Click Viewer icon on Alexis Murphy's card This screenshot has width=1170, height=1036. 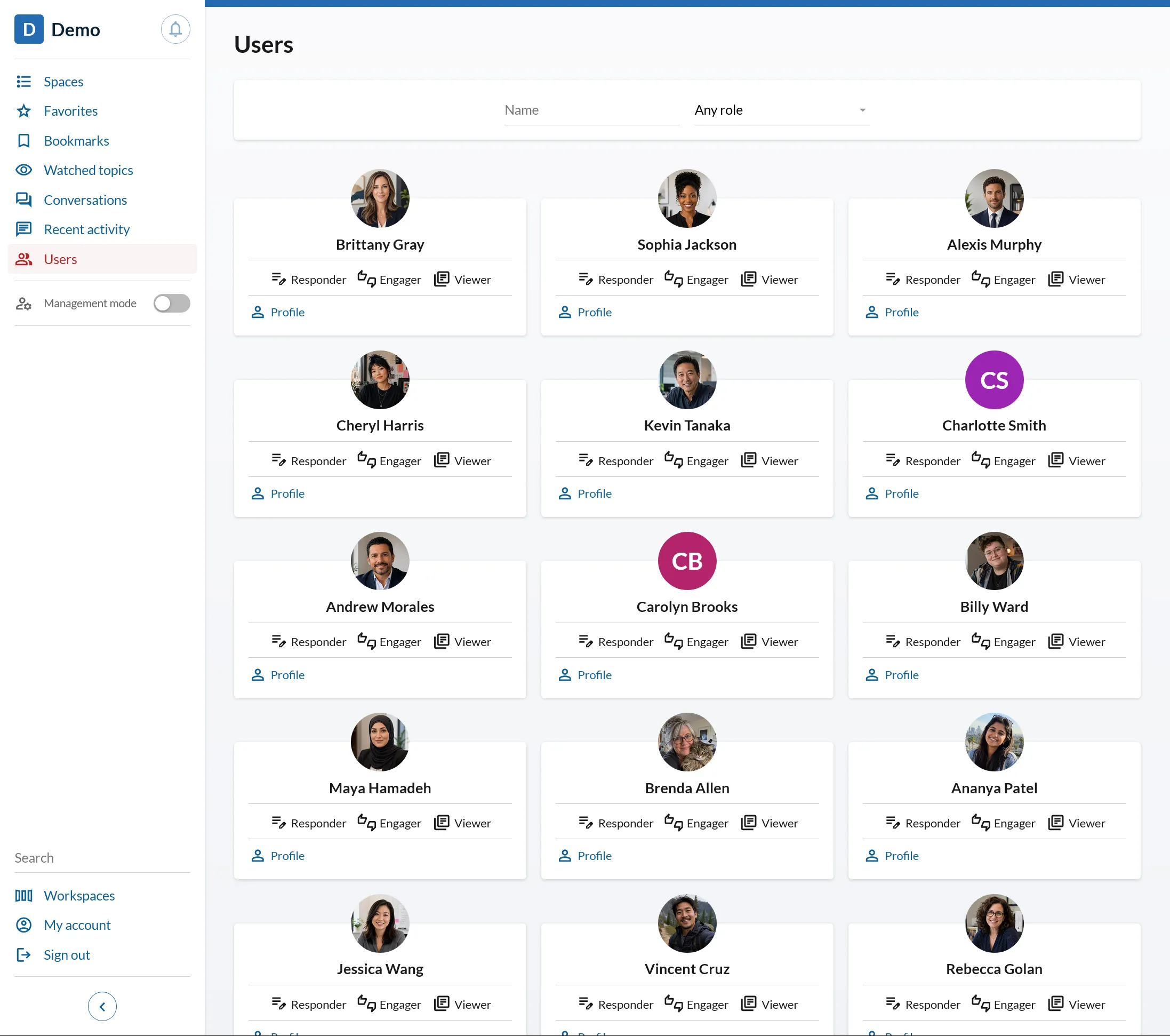point(1055,279)
